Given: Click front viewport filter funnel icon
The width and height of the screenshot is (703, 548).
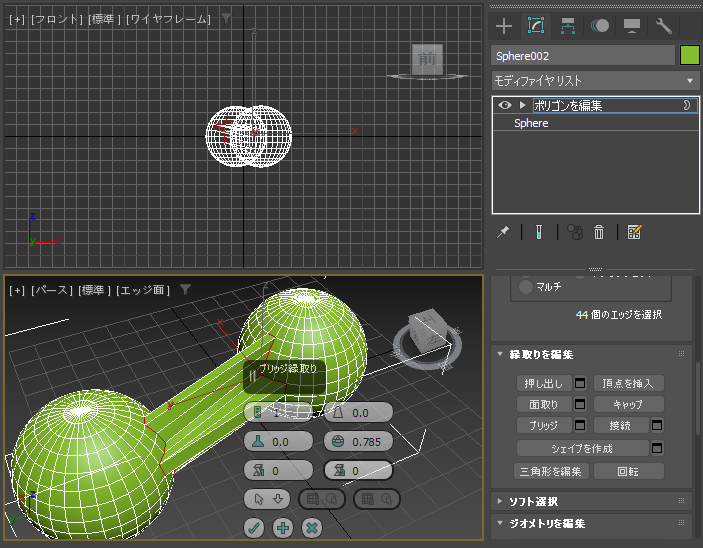Looking at the screenshot, I should coord(226,18).
